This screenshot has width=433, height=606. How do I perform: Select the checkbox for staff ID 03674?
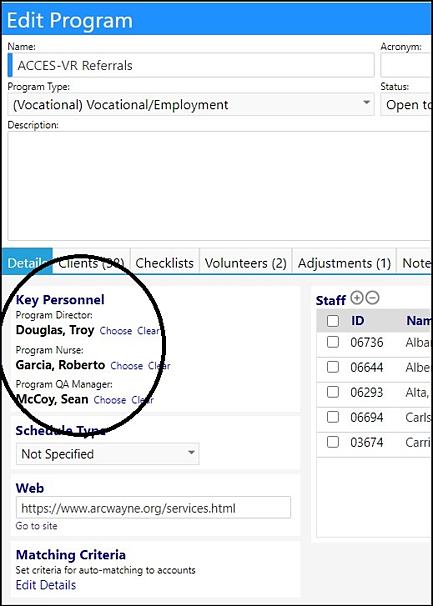click(333, 442)
